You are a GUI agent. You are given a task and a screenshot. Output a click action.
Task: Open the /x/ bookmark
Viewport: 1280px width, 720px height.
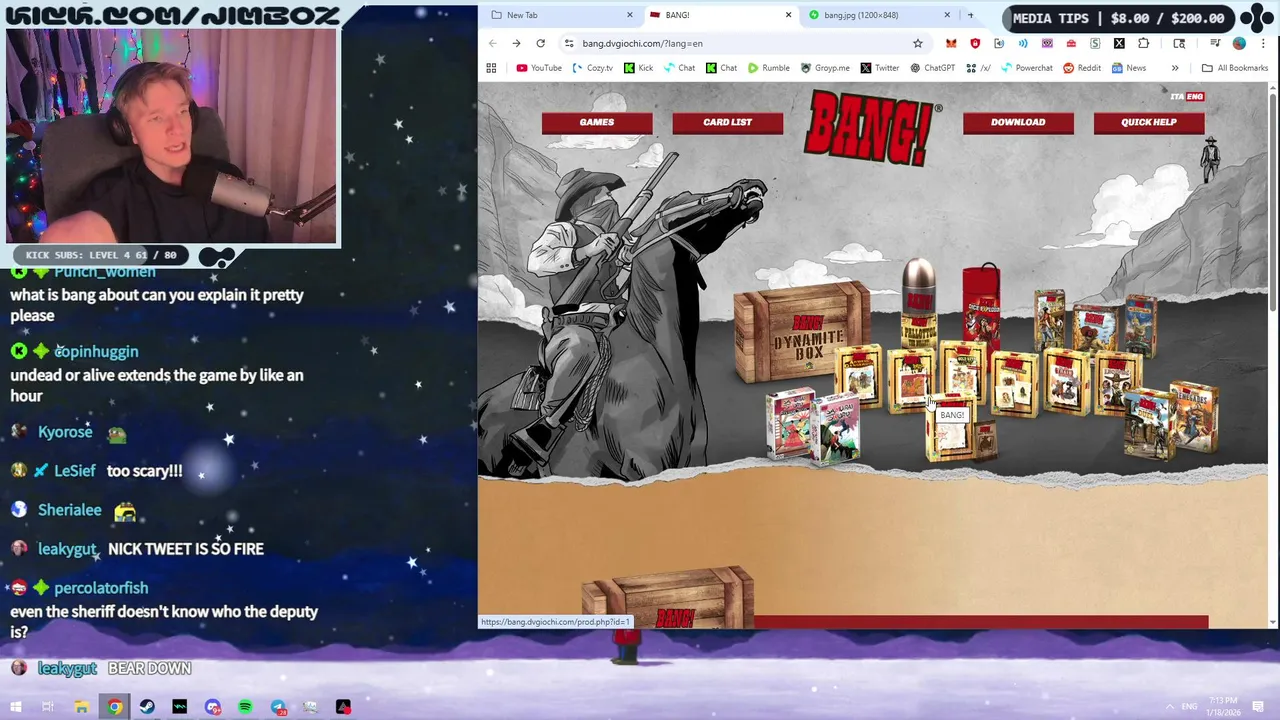point(978,68)
